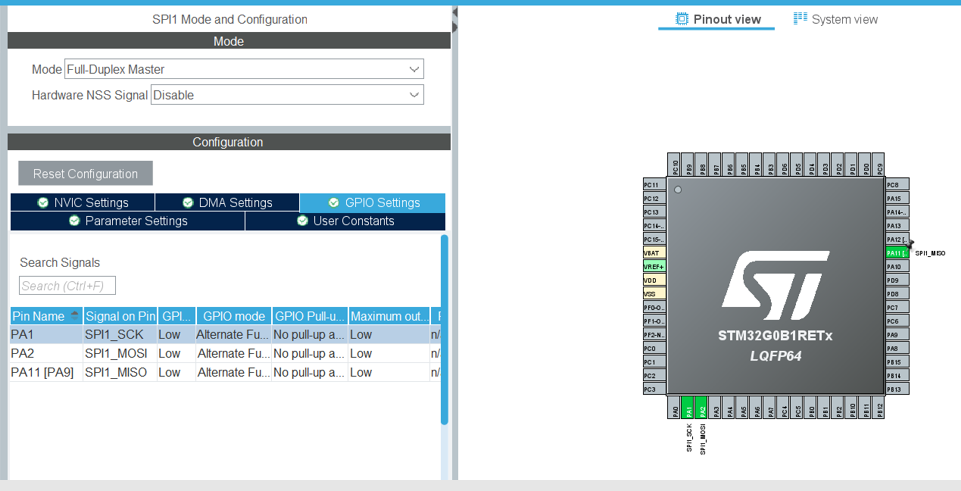Click the SPI1_MOSI signal cell

pyautogui.click(x=120, y=354)
